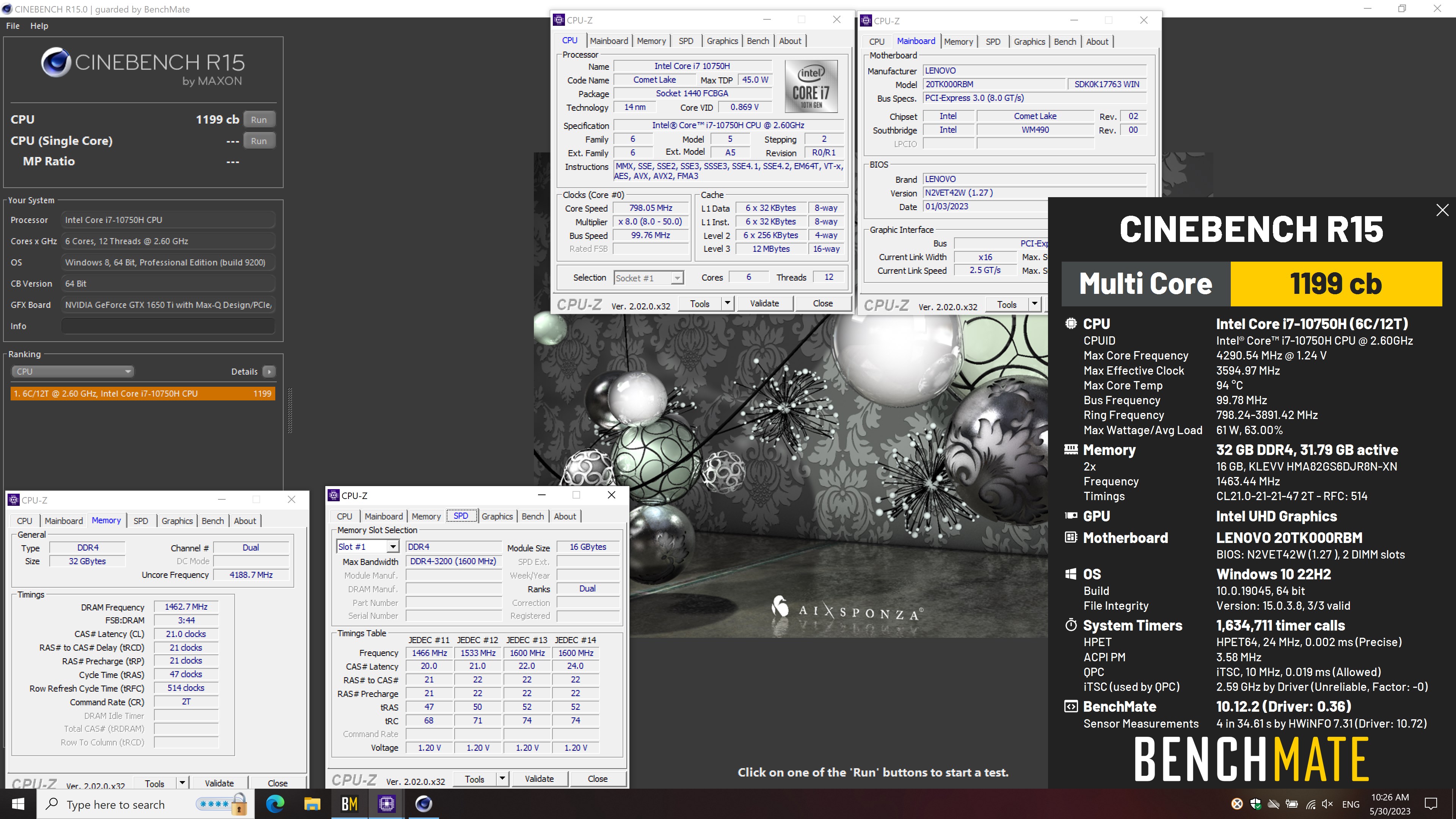Click the muted speaker tray icon

click(x=1328, y=804)
